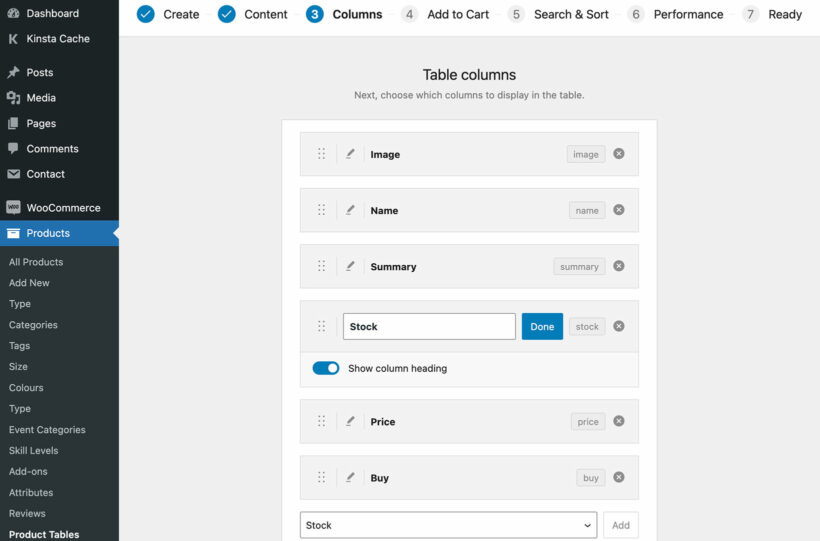Click the 'price' slug tag
Viewport: 820px width, 541px height.
(x=588, y=422)
